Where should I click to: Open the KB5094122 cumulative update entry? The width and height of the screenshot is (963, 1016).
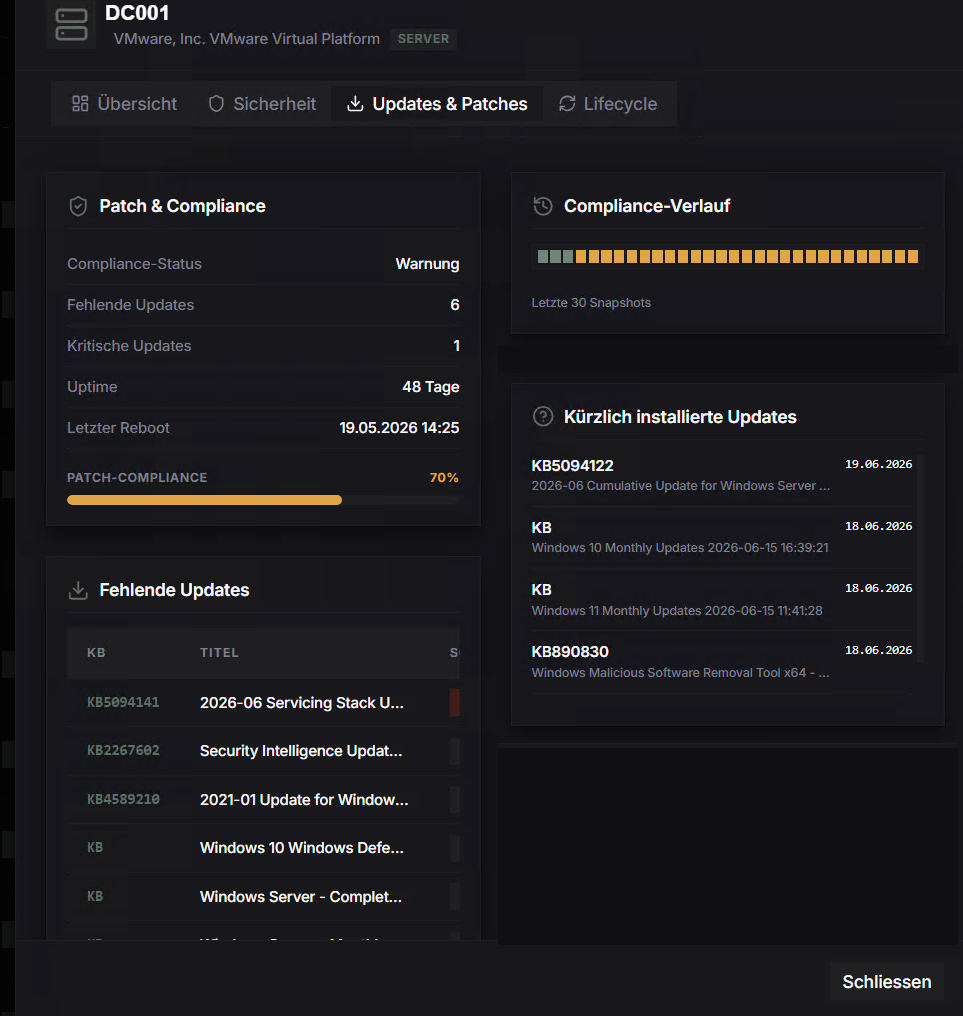tap(722, 475)
